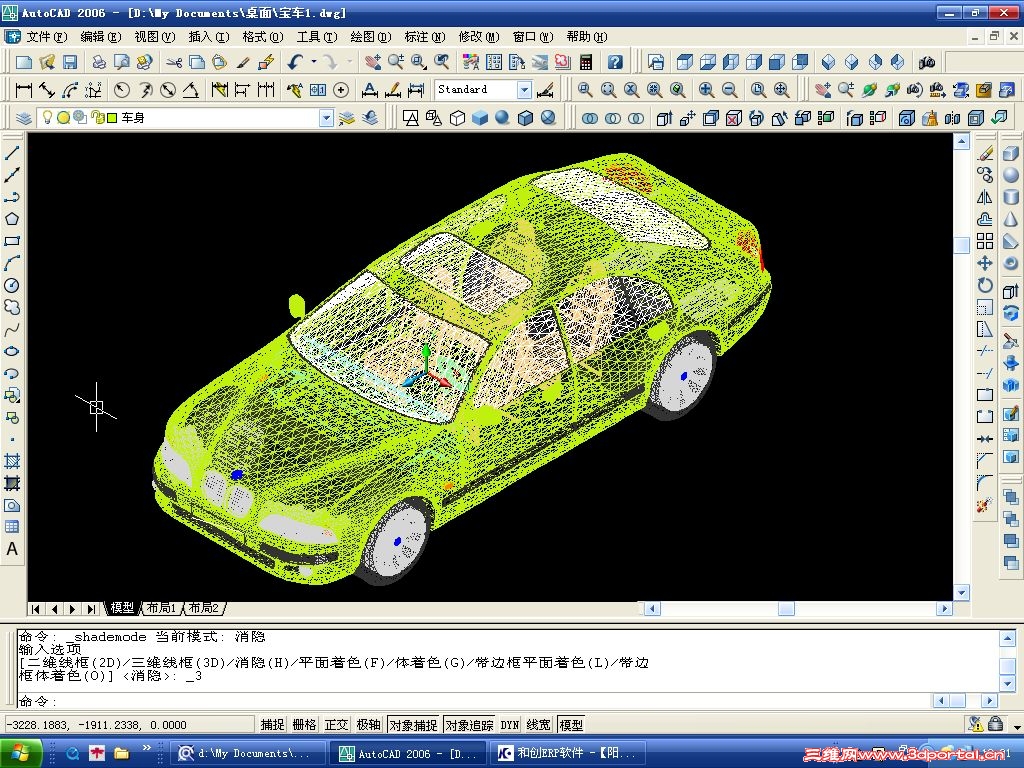Open the d:\My Documents taskbar button

248,754
